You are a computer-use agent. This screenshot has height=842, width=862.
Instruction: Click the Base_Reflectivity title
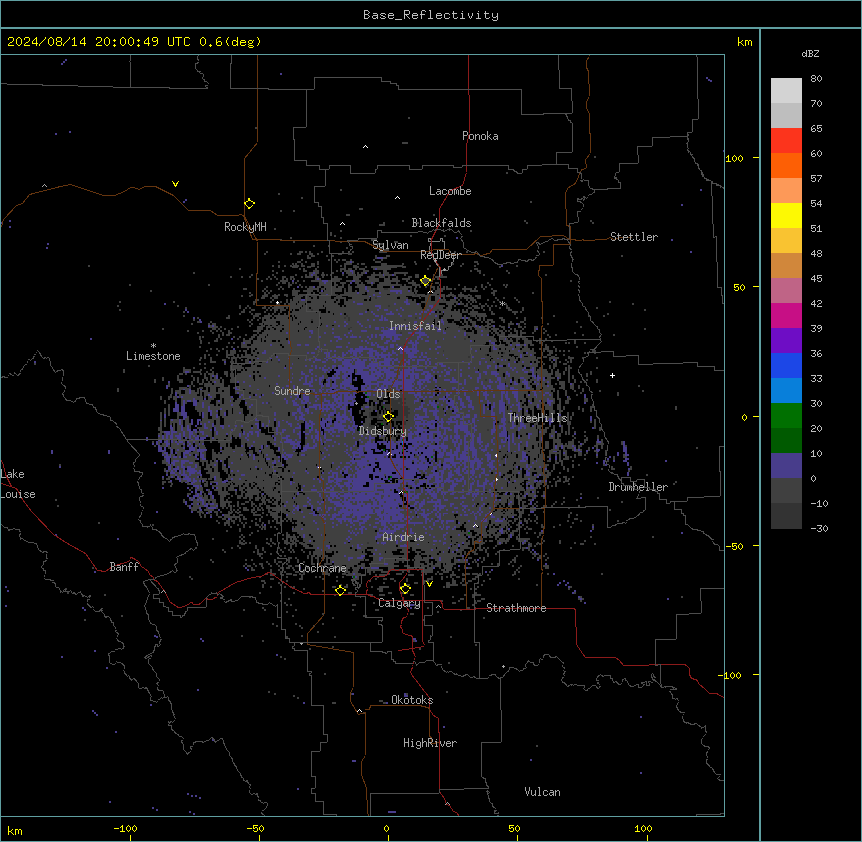431,15
